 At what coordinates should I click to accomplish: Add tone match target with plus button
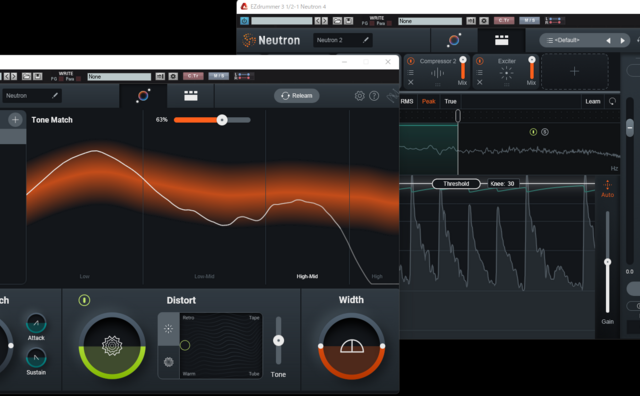[x=15, y=120]
